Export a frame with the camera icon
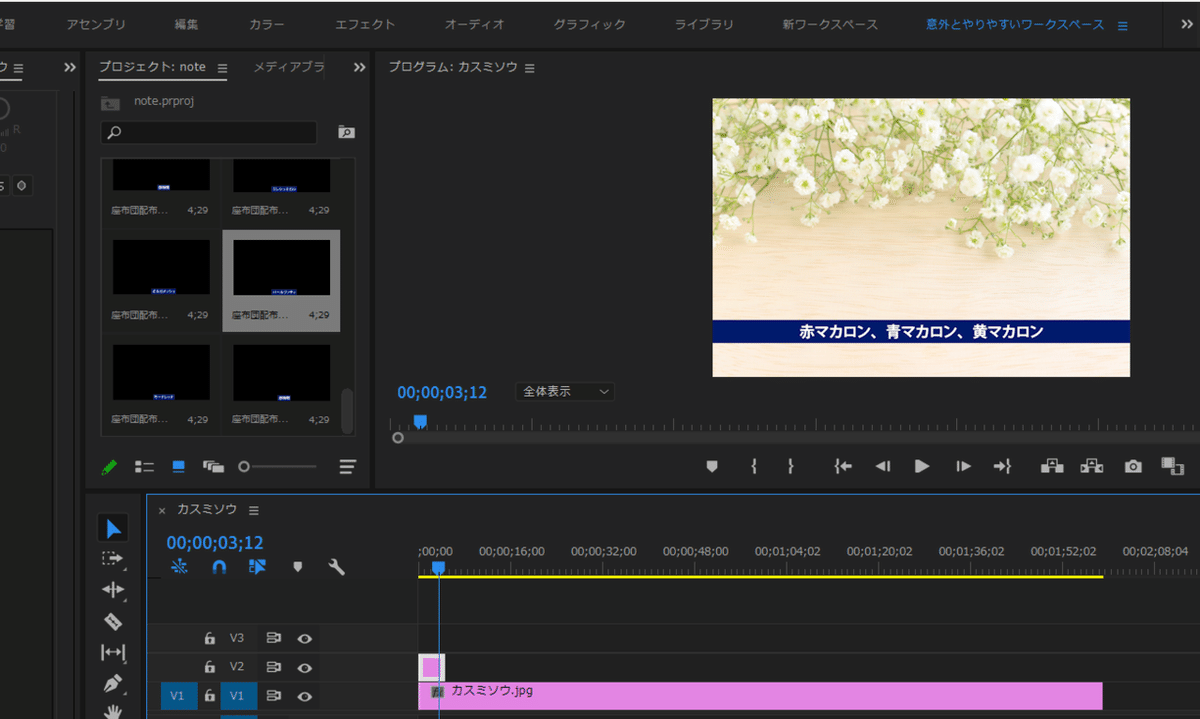The image size is (1200, 719). pos(1132,466)
